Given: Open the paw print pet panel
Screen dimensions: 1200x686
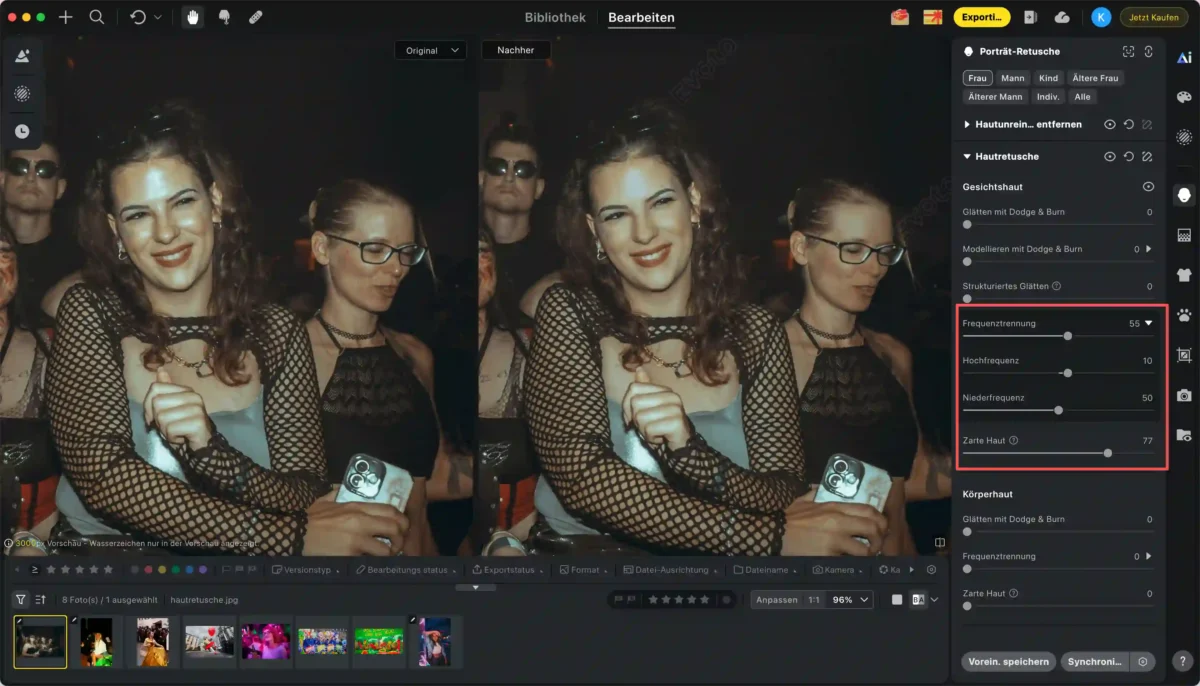Looking at the screenshot, I should click(1184, 315).
